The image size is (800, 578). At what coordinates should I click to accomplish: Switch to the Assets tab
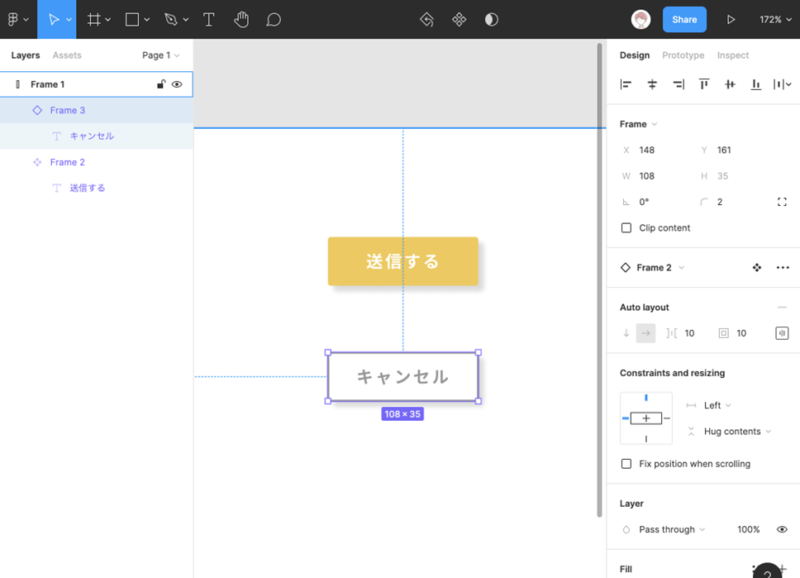pyautogui.click(x=67, y=56)
